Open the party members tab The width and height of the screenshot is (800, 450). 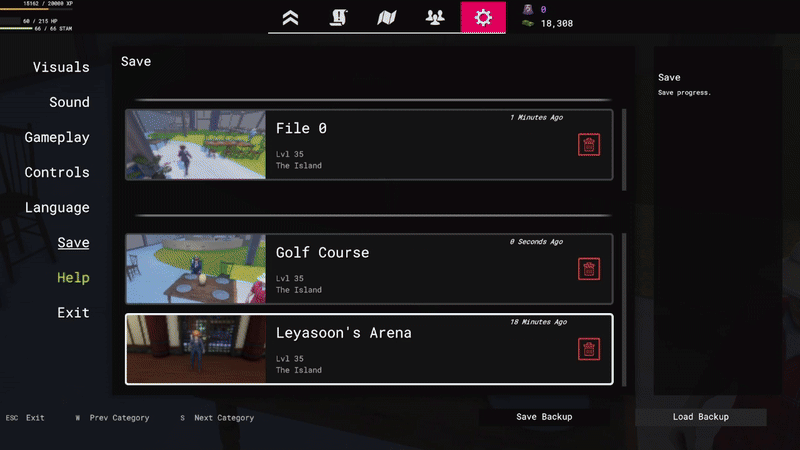pyautogui.click(x=435, y=17)
